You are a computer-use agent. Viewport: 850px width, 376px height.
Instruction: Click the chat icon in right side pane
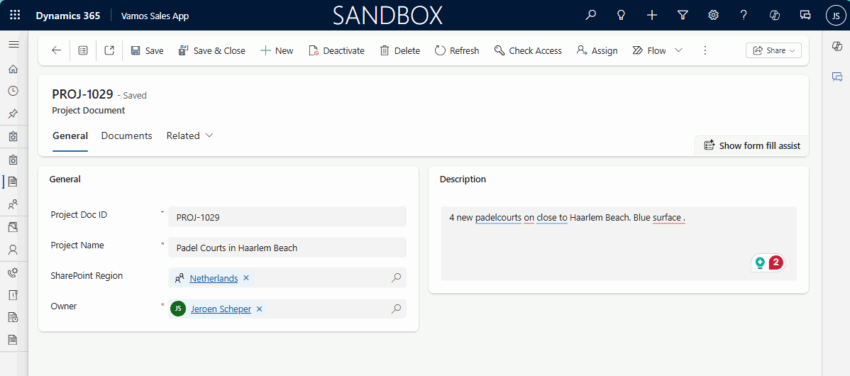(837, 76)
